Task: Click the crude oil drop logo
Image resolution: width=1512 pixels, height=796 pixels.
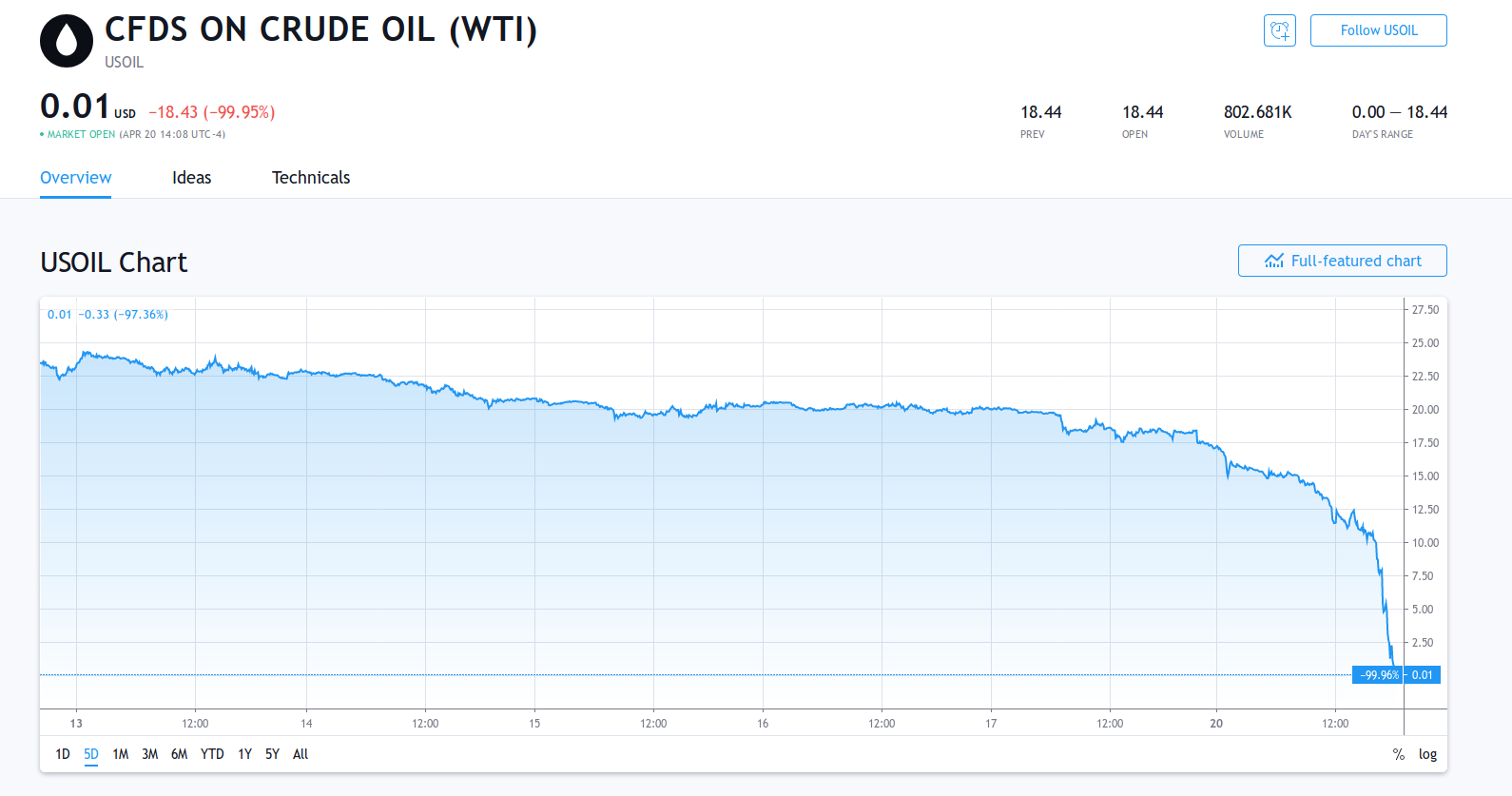Action: pos(67,41)
